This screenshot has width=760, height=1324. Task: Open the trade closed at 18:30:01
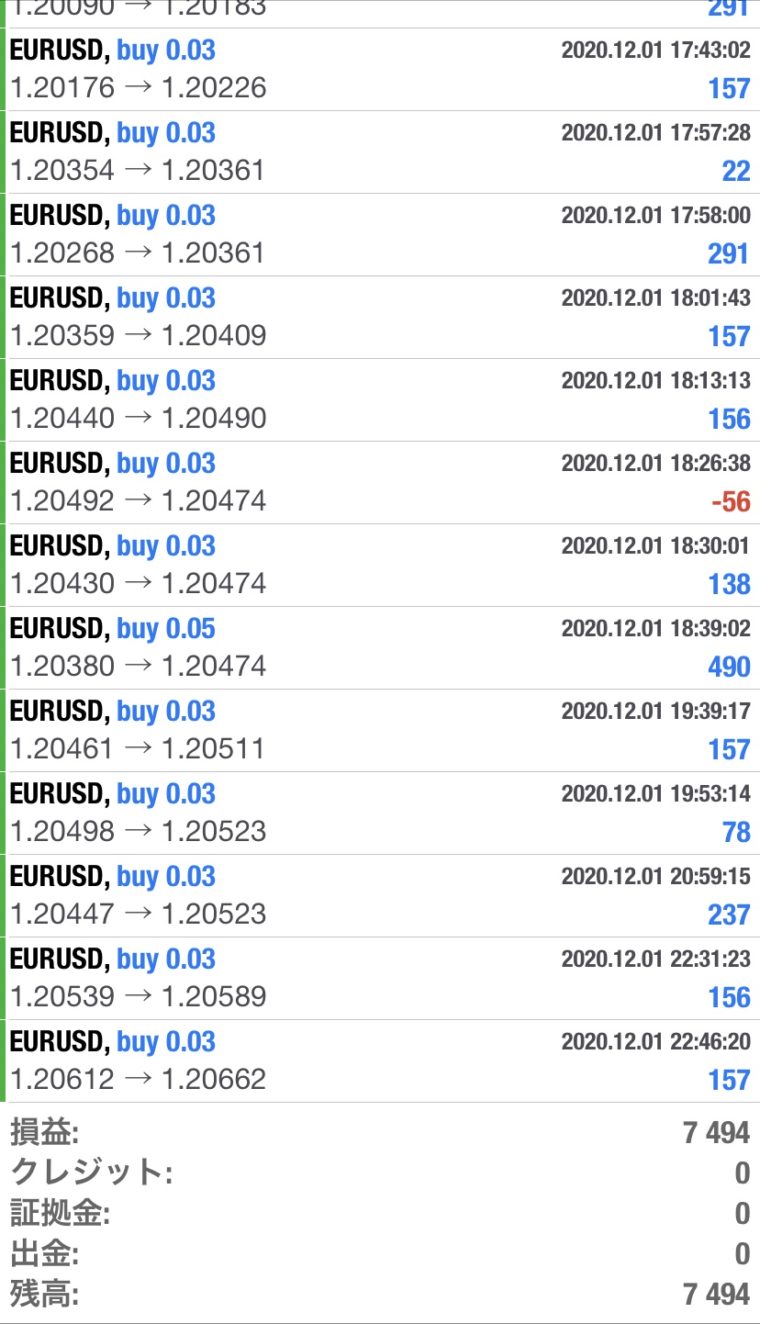click(380, 565)
